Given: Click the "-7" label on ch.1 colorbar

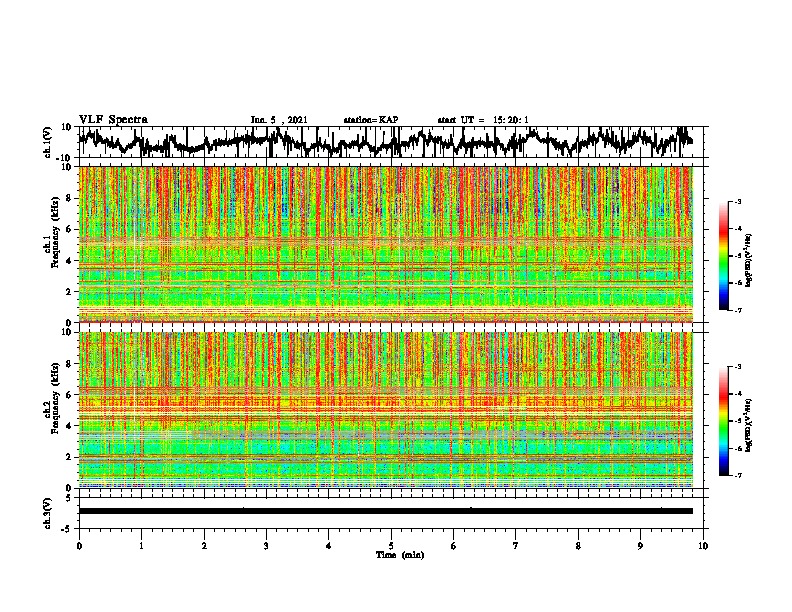Looking at the screenshot, I should 738,311.
